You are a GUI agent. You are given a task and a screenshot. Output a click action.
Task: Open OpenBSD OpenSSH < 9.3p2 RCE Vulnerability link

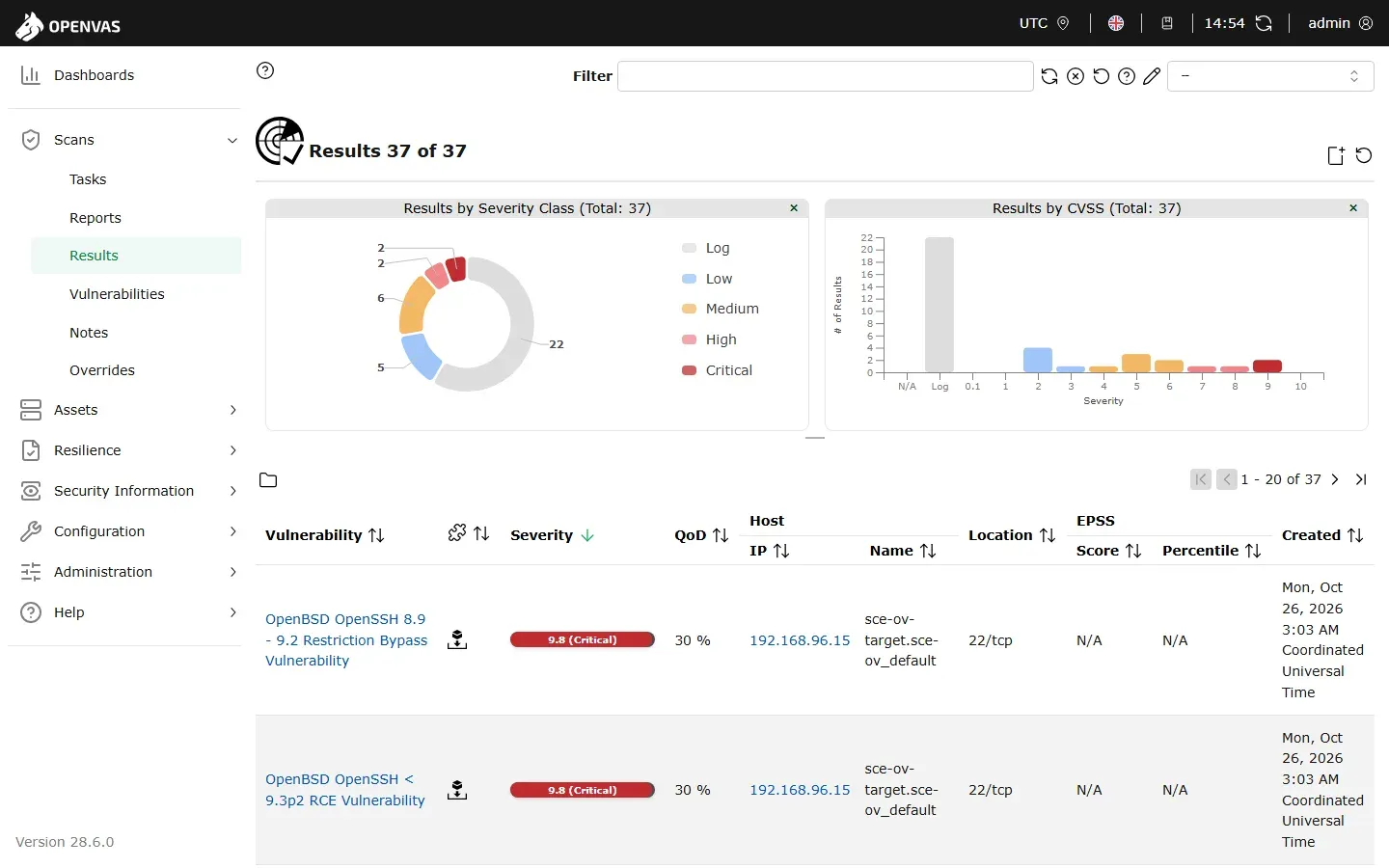point(345,790)
